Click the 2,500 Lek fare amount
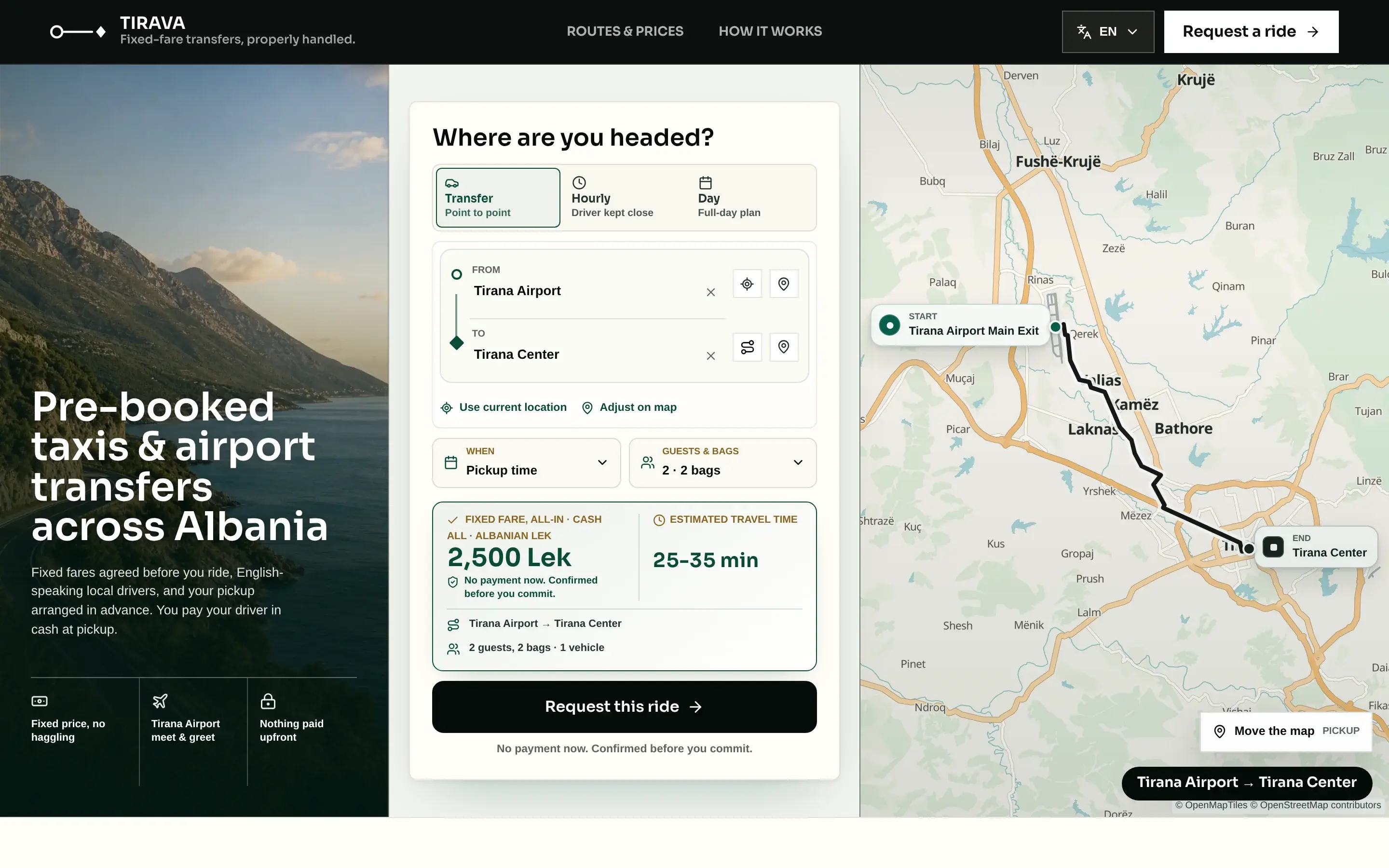Viewport: 1389px width, 868px height. [x=510, y=557]
